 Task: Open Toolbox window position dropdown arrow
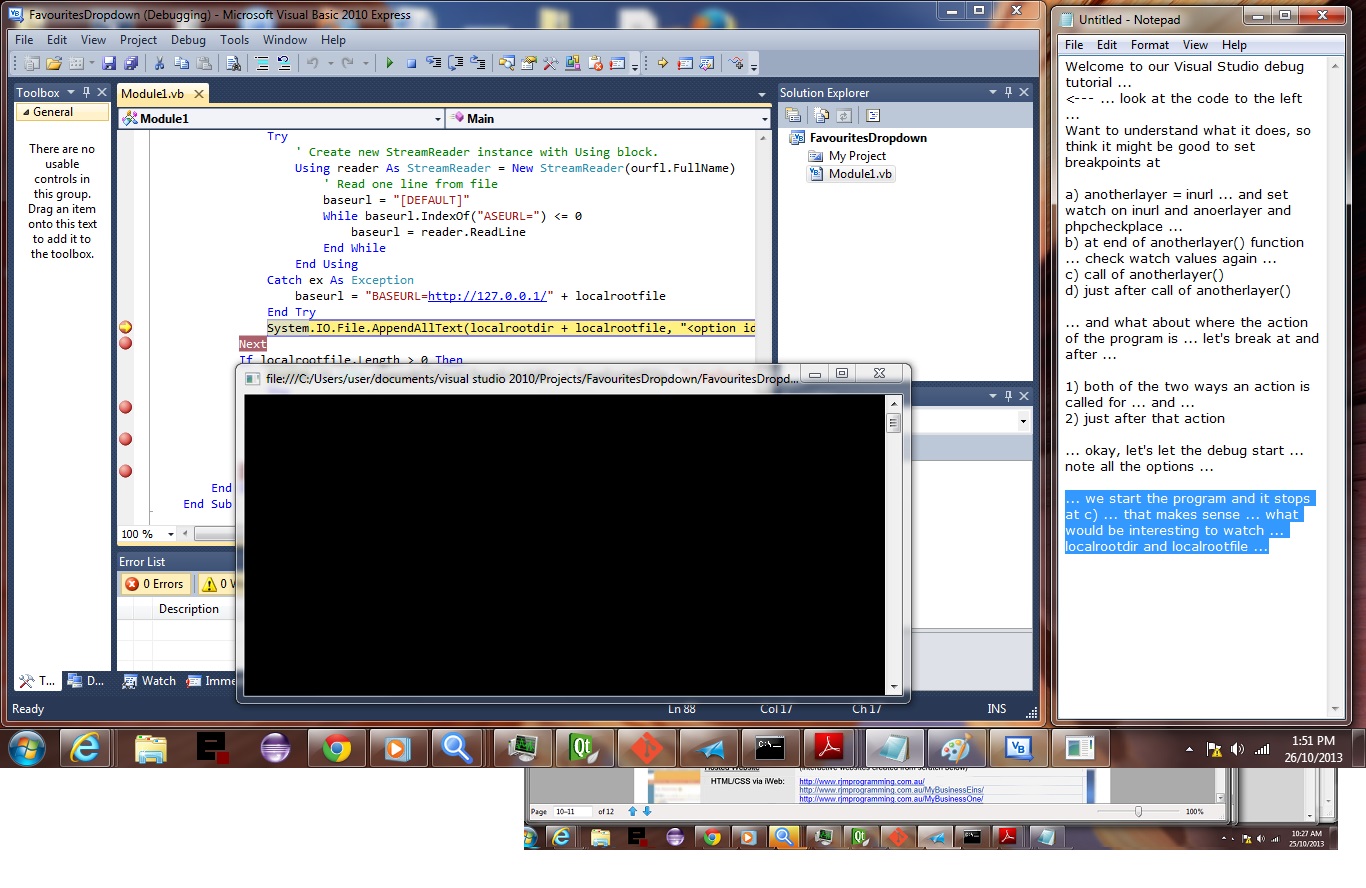72,92
